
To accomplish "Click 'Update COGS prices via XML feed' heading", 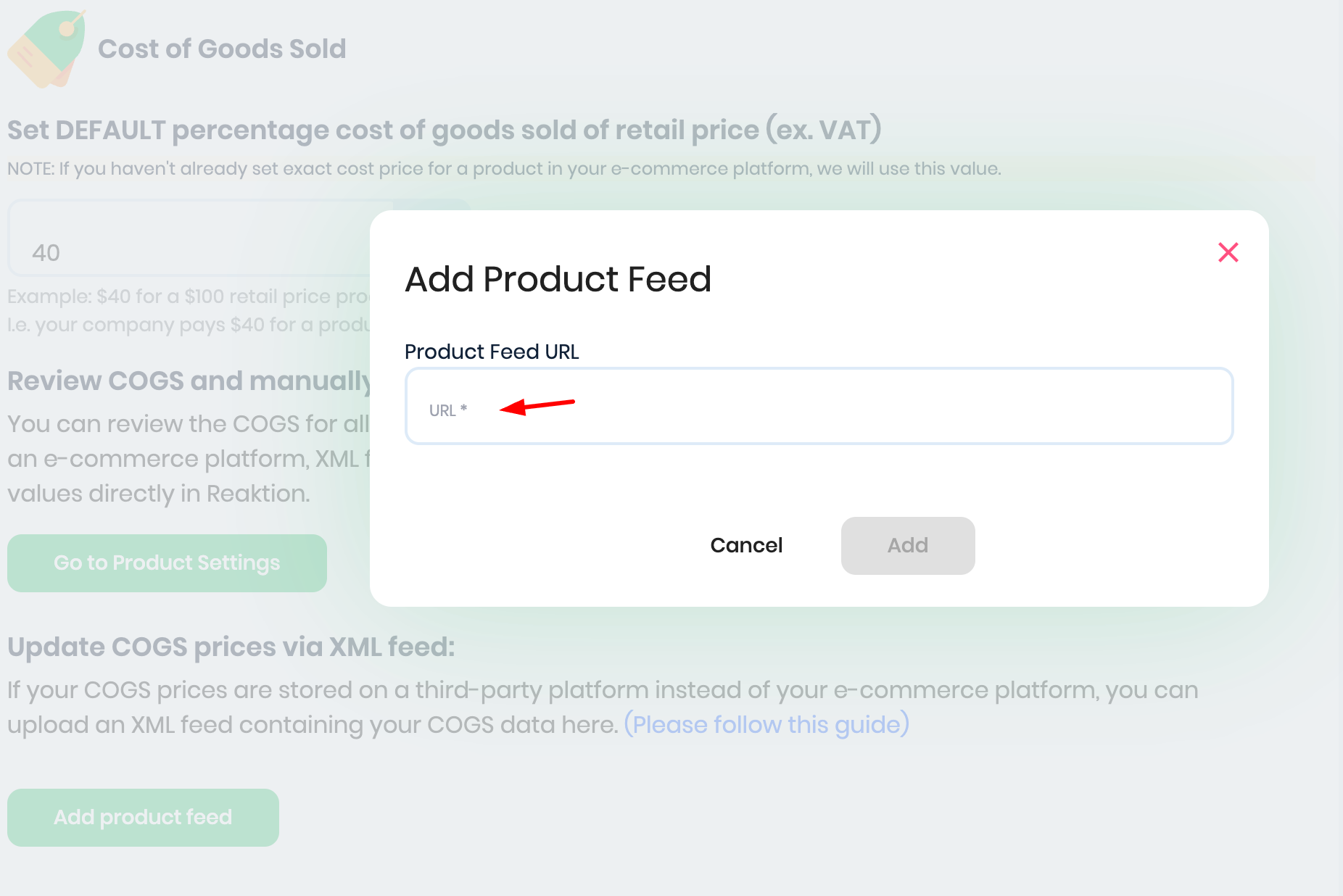I will click(x=231, y=647).
